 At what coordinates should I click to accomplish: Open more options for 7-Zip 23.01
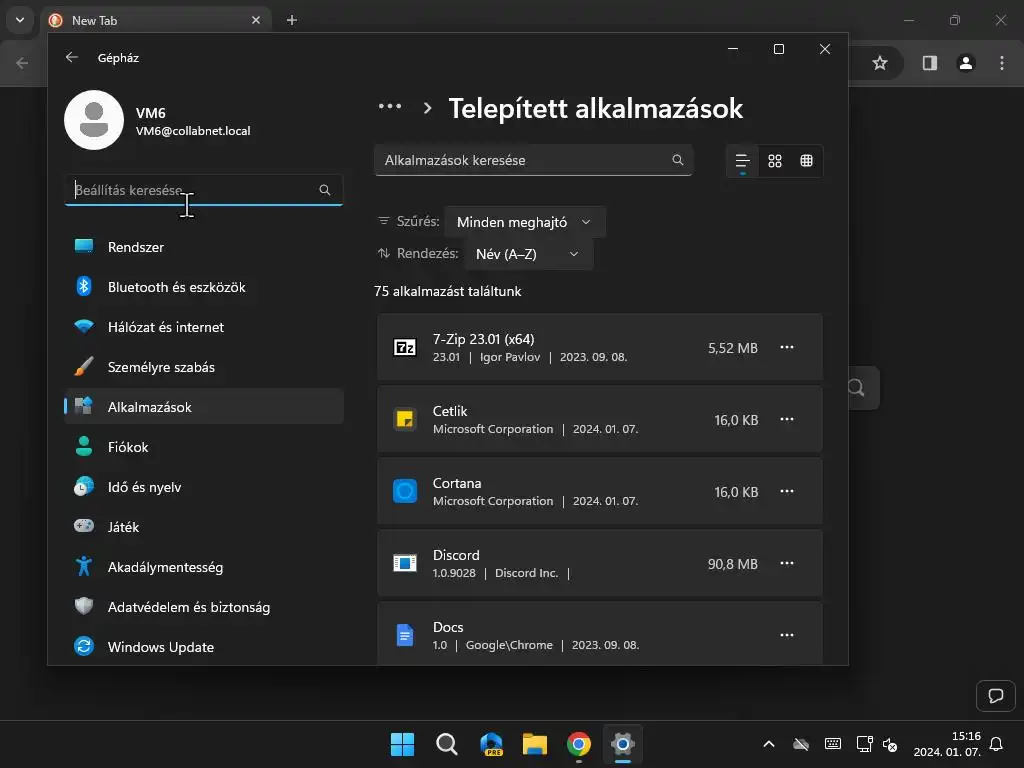point(787,347)
